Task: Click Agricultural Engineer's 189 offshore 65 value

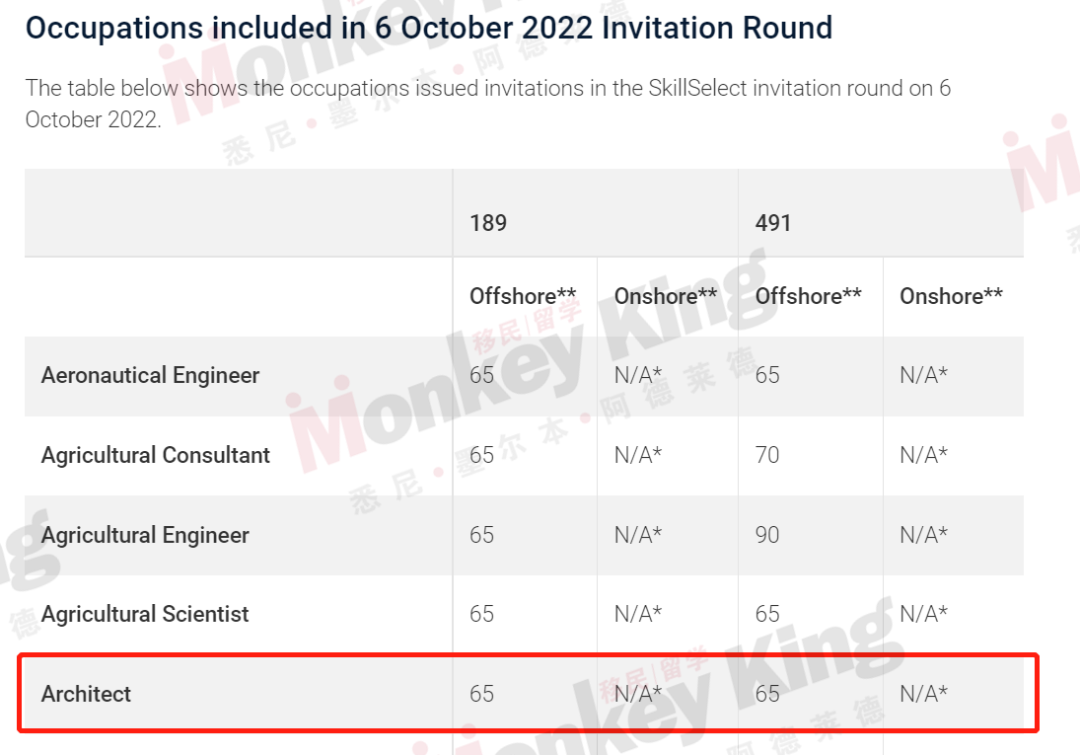Action: point(481,535)
